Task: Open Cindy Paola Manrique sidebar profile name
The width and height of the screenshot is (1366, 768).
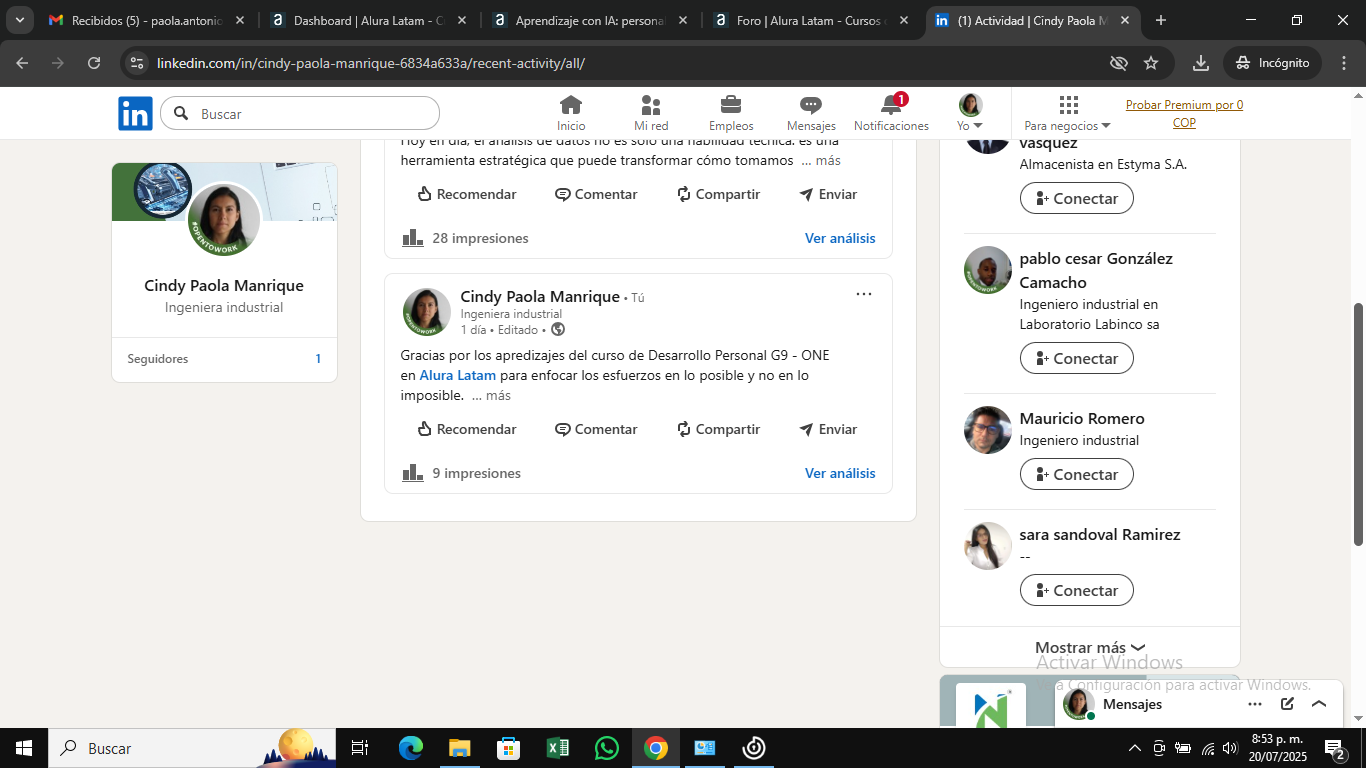Action: (x=224, y=285)
